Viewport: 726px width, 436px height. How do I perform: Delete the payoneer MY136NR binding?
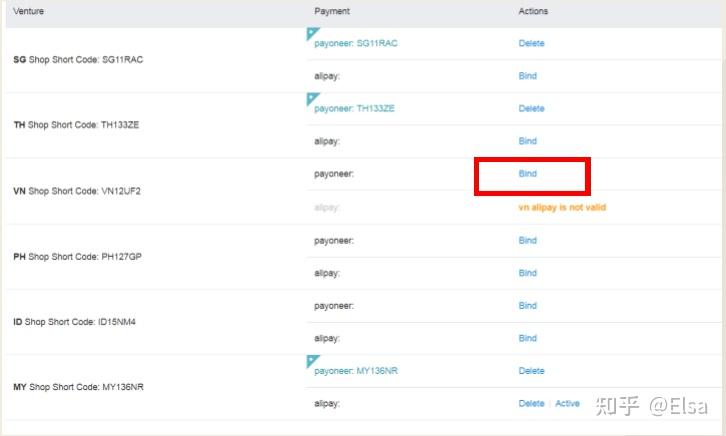click(531, 371)
